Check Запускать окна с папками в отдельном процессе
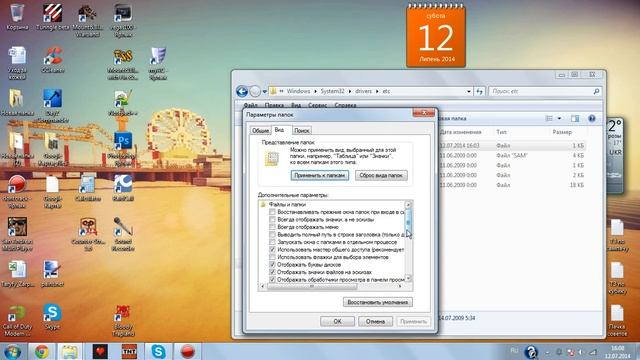The image size is (640, 360). coord(272,242)
